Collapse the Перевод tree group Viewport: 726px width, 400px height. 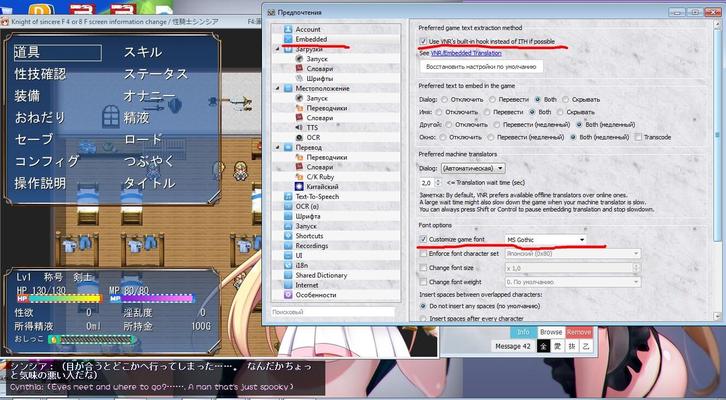tap(277, 147)
